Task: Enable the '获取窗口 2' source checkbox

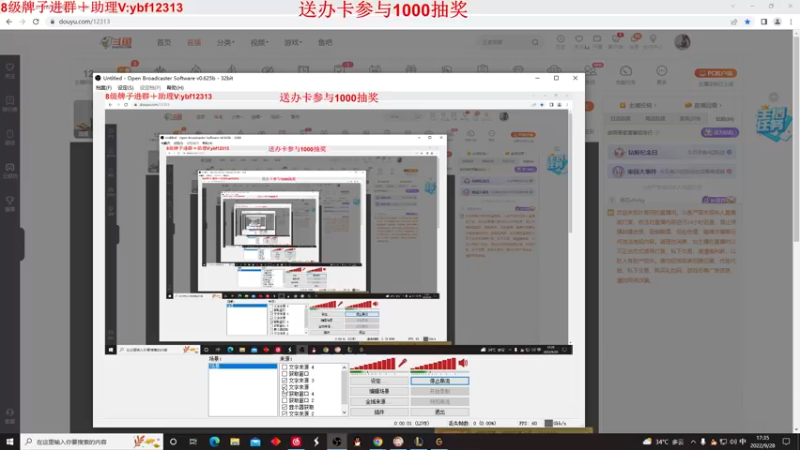Action: [x=285, y=401]
